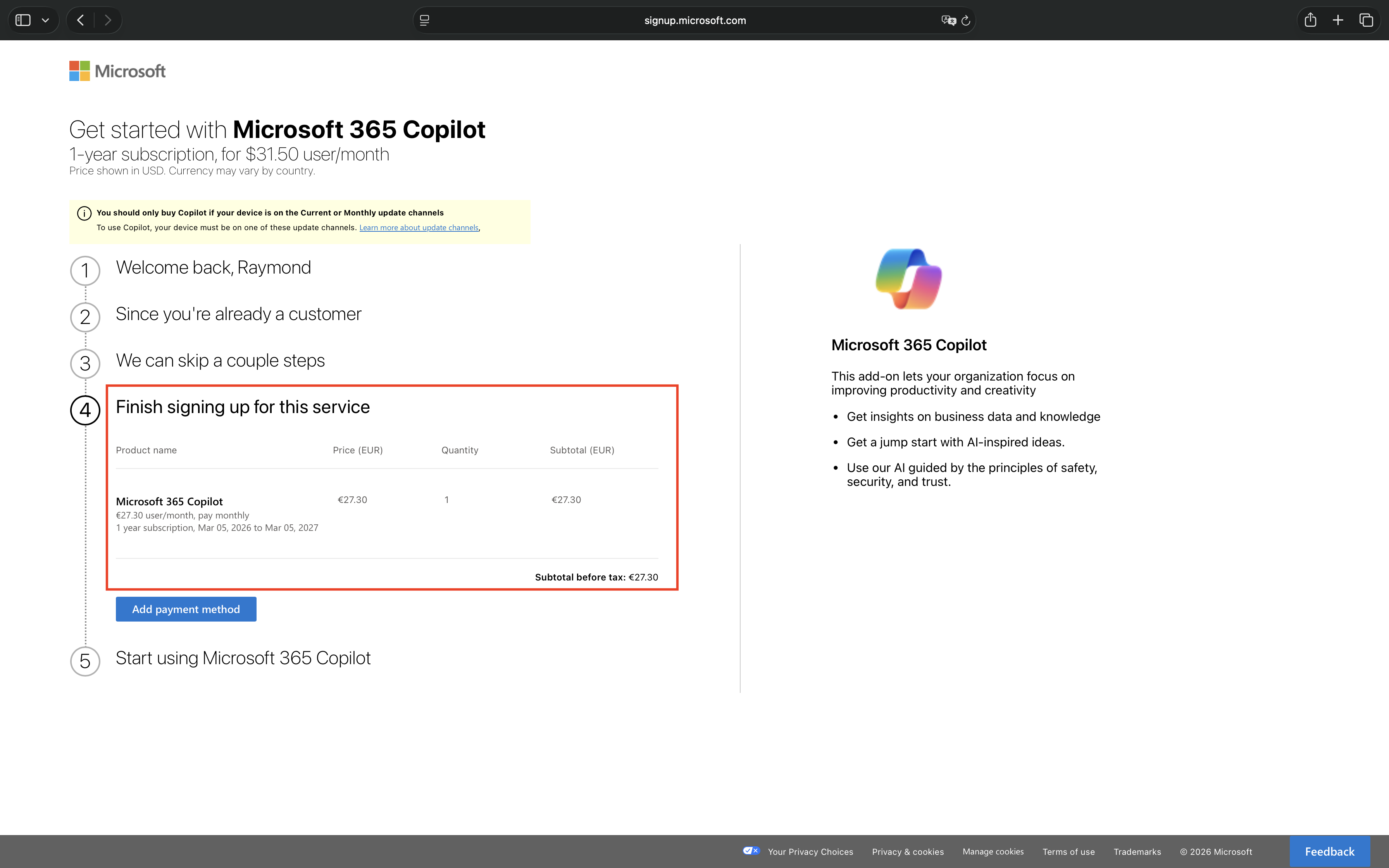
Task: Click Manage cookies in footer
Action: (x=993, y=851)
